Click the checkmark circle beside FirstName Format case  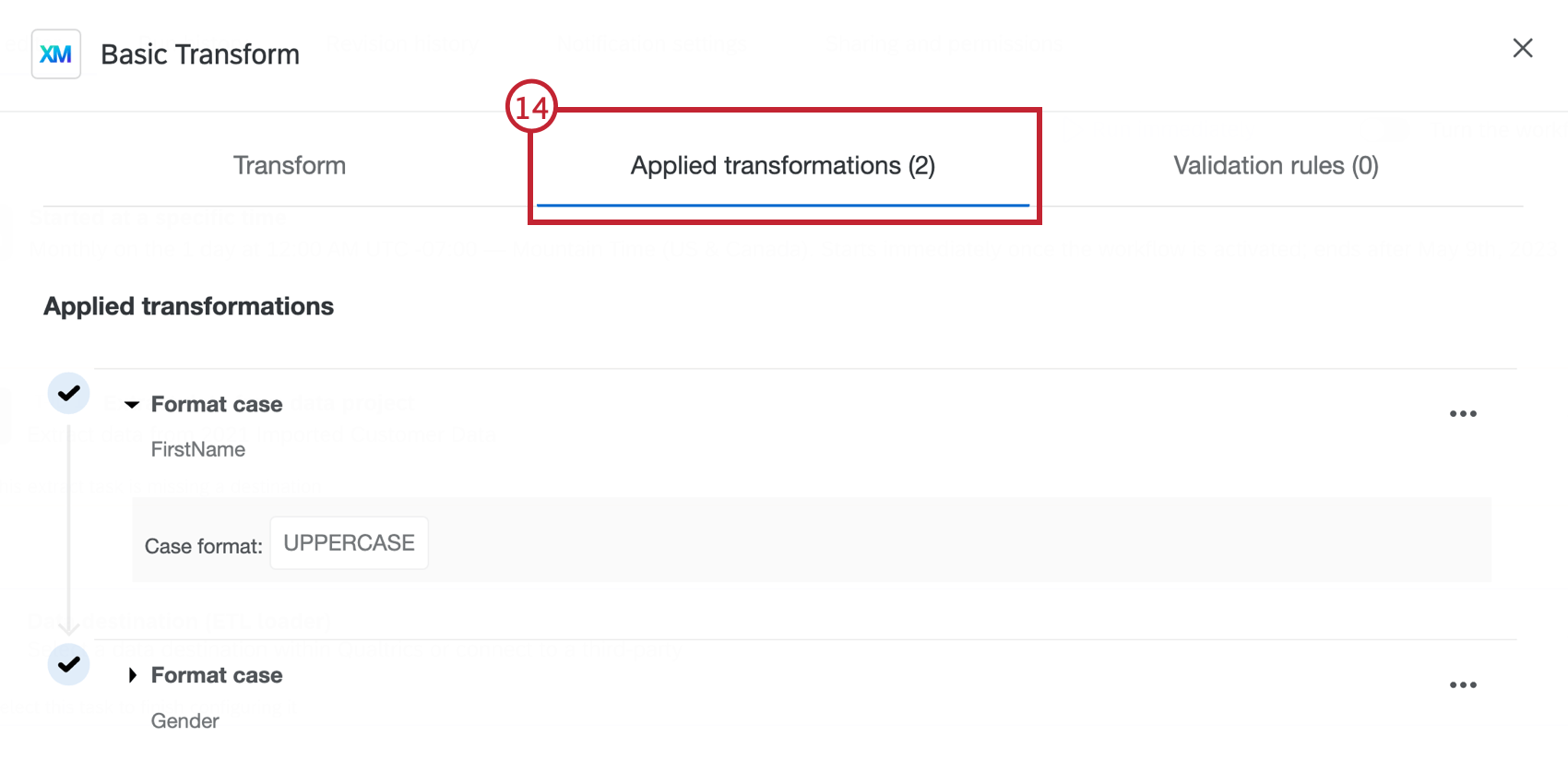click(x=68, y=393)
